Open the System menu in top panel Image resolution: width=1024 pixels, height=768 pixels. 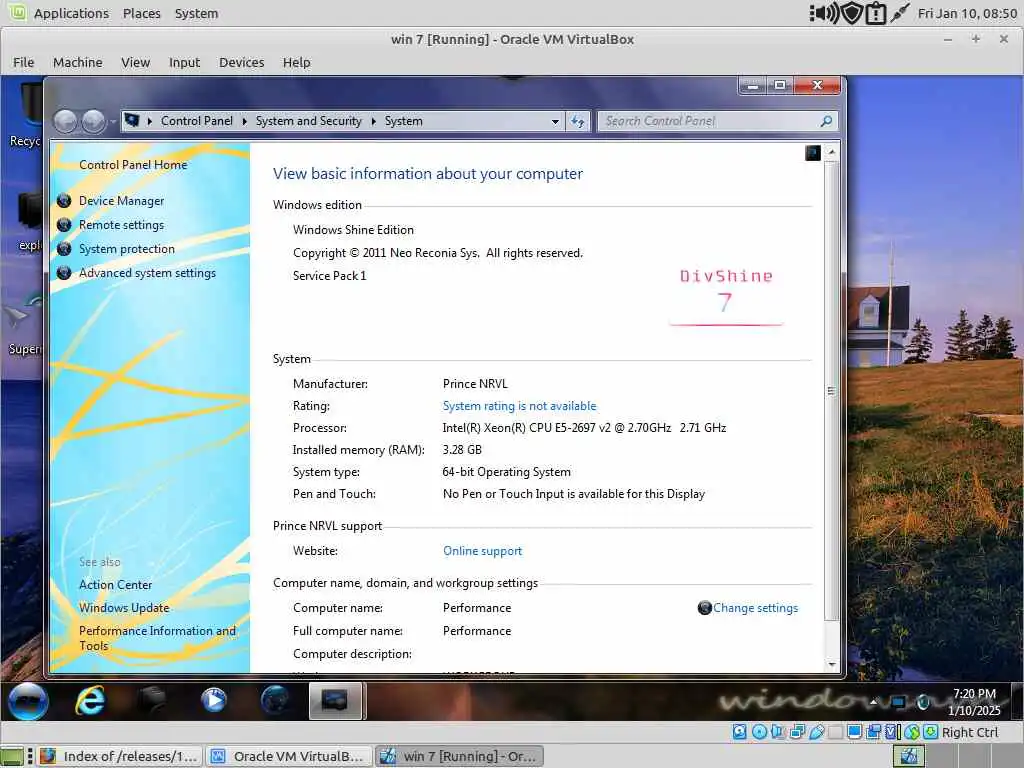[197, 13]
